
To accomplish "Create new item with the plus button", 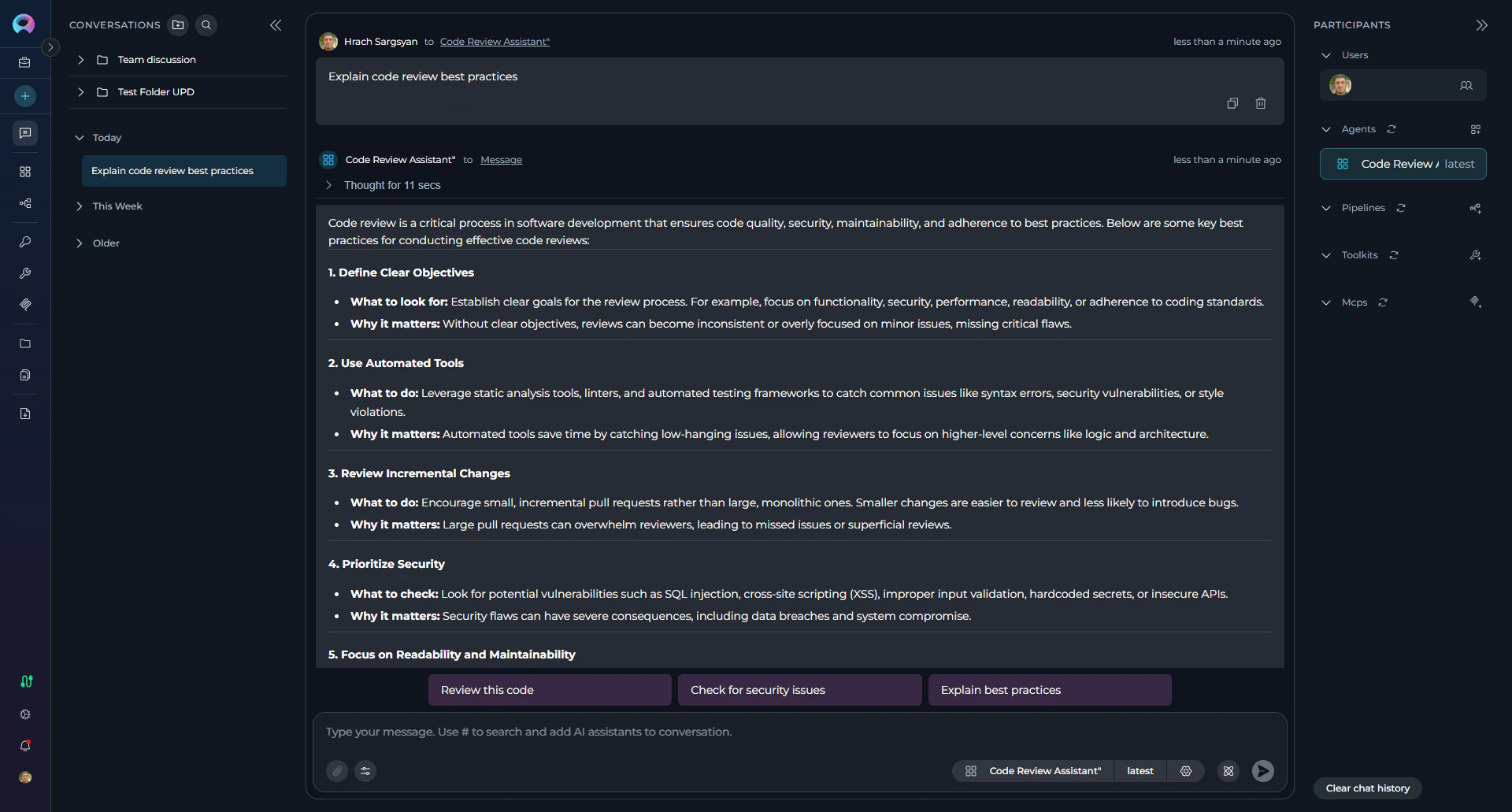I will pos(24,95).
